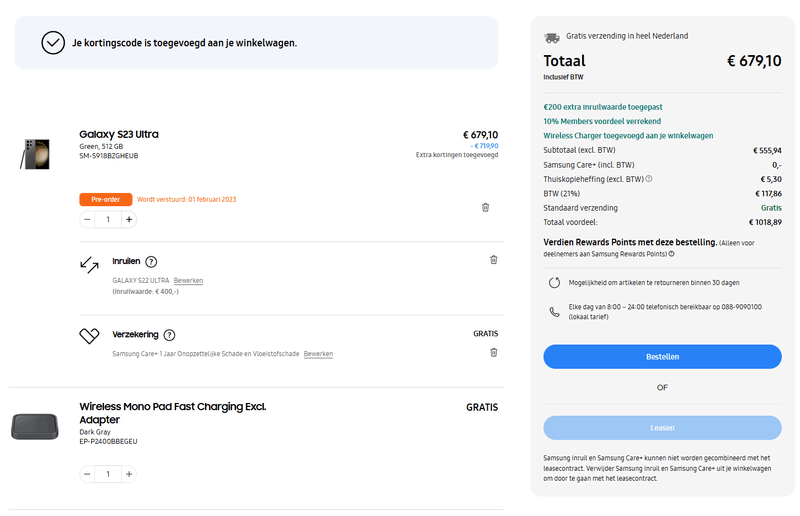Click the Inruilen trade-in arrows icon
Screen dimensions: 800x516
coord(90,265)
